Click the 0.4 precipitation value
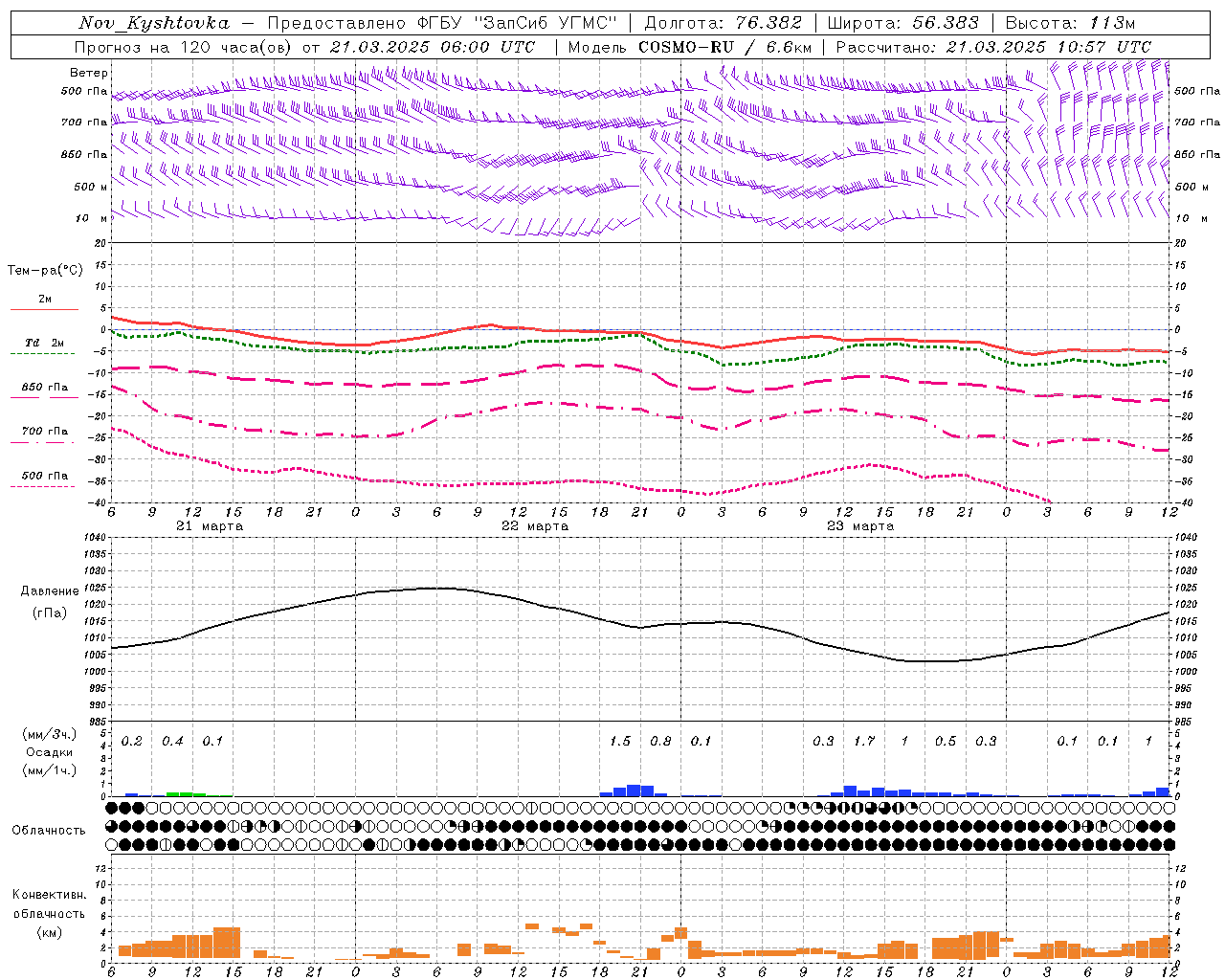This screenshot has height=980, width=1225. pos(172,742)
